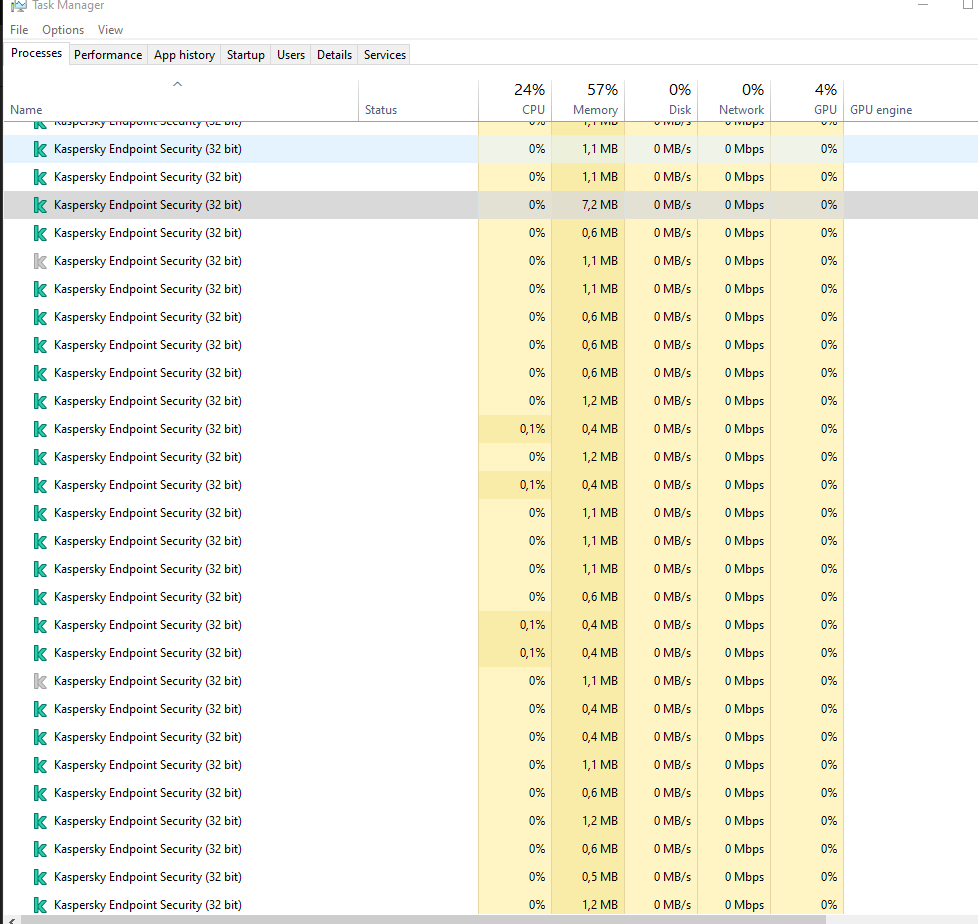This screenshot has height=924, width=978.
Task: Toggle the sort arrow above Name column
Action: click(177, 84)
